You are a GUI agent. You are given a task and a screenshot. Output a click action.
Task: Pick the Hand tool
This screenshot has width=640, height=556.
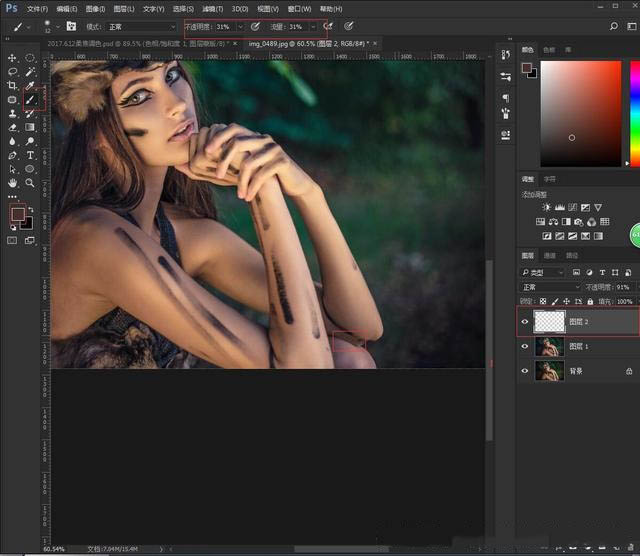pos(13,184)
